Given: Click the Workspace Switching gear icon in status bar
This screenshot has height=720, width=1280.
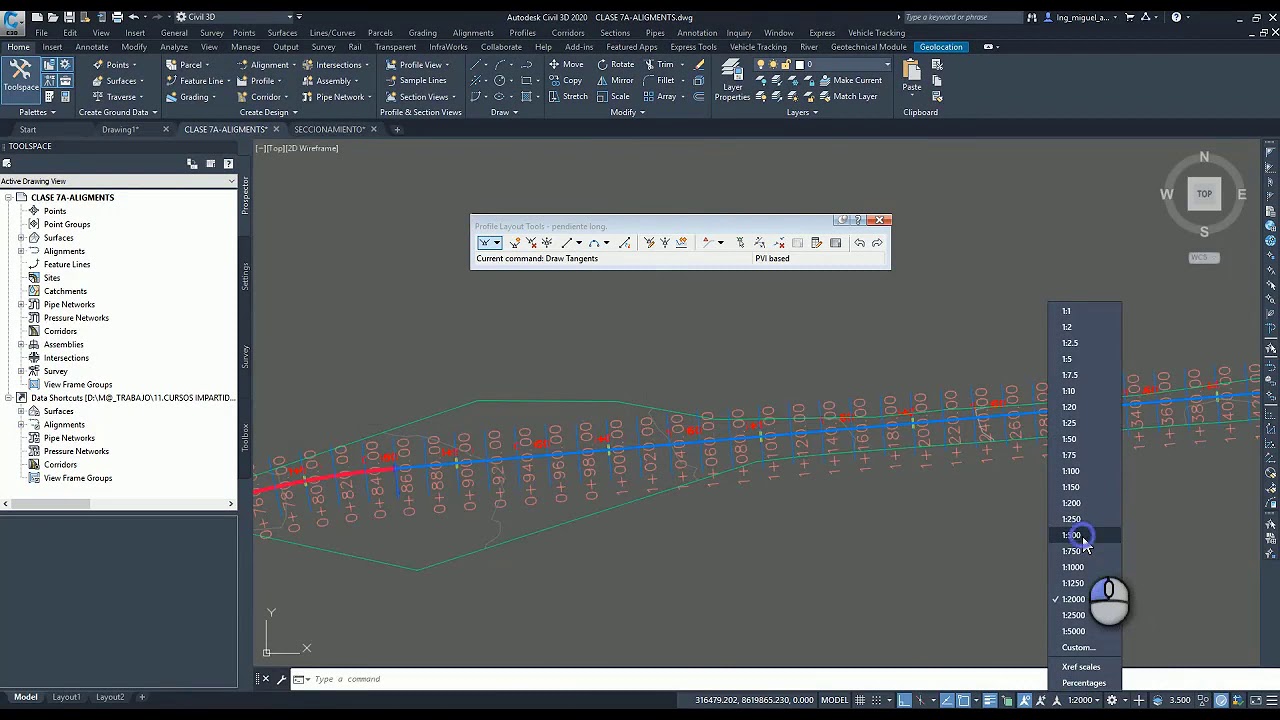Looking at the screenshot, I should coord(1111,700).
